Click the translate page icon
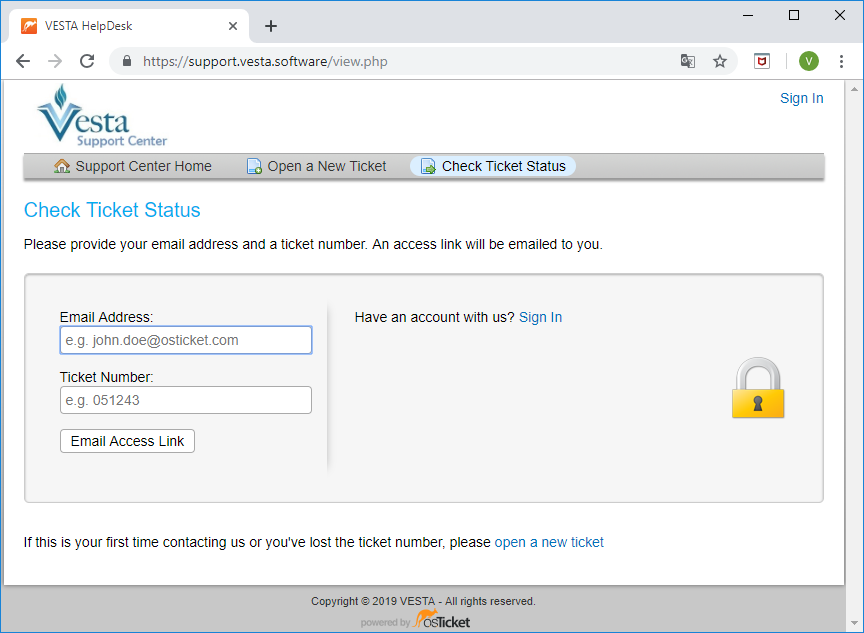Screen dimensions: 864x633 pyautogui.click(x=688, y=61)
